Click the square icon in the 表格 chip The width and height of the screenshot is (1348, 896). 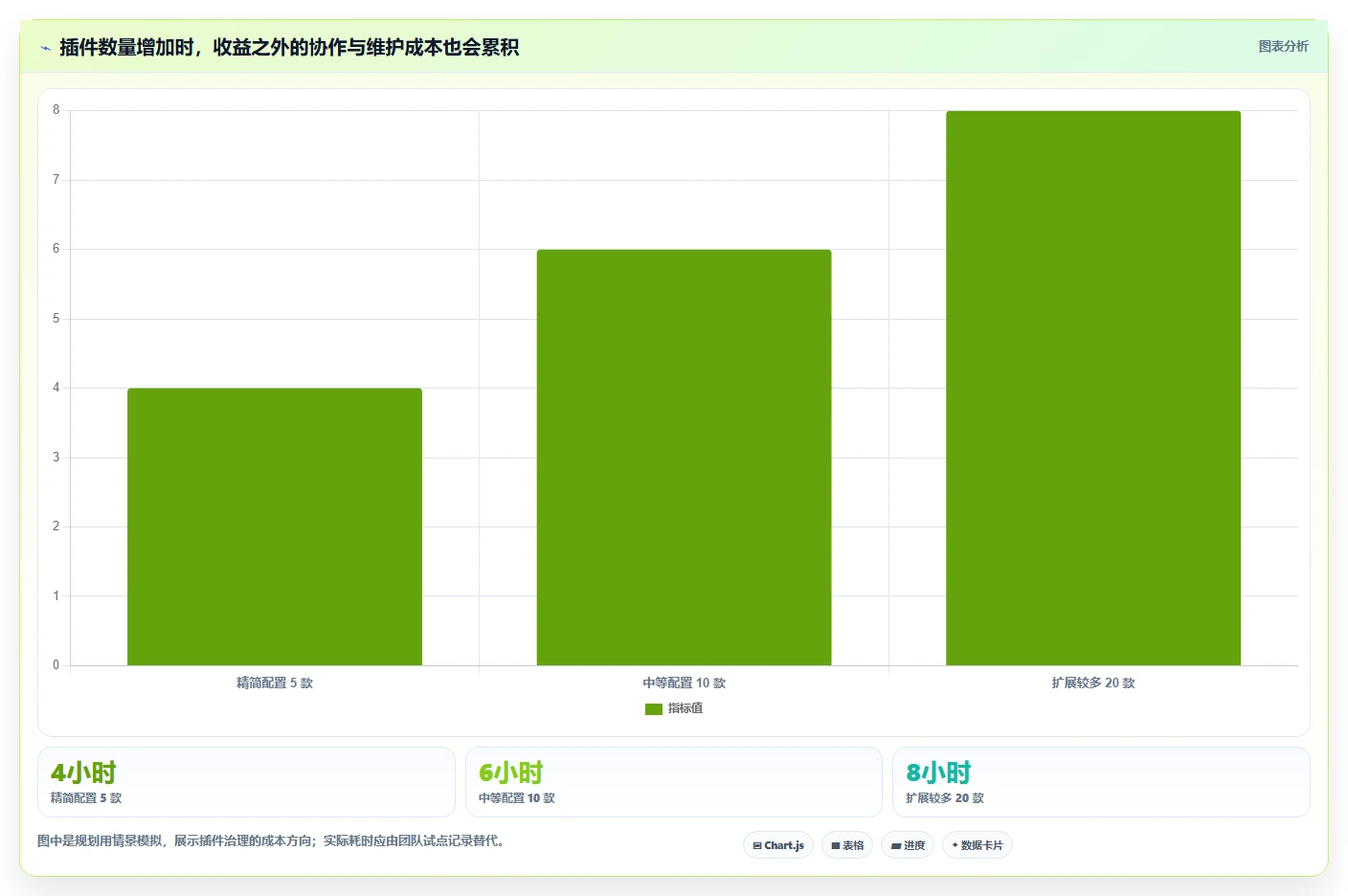pyautogui.click(x=836, y=846)
